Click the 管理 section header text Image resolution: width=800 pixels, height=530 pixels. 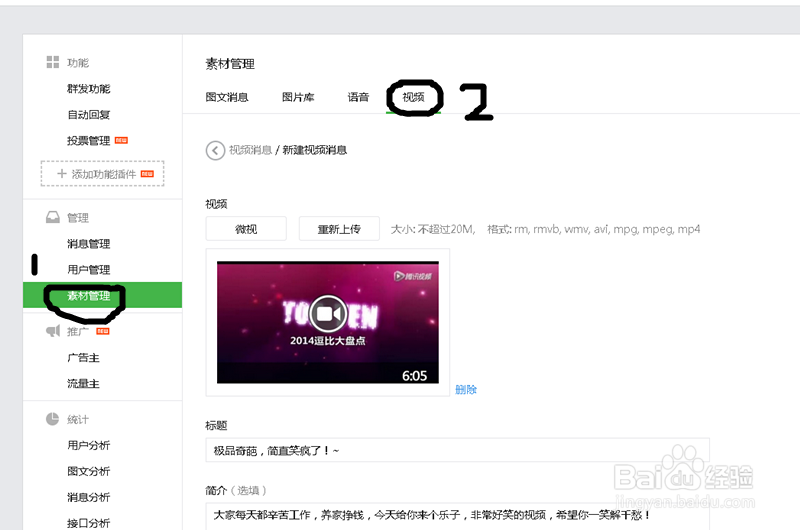[x=78, y=218]
